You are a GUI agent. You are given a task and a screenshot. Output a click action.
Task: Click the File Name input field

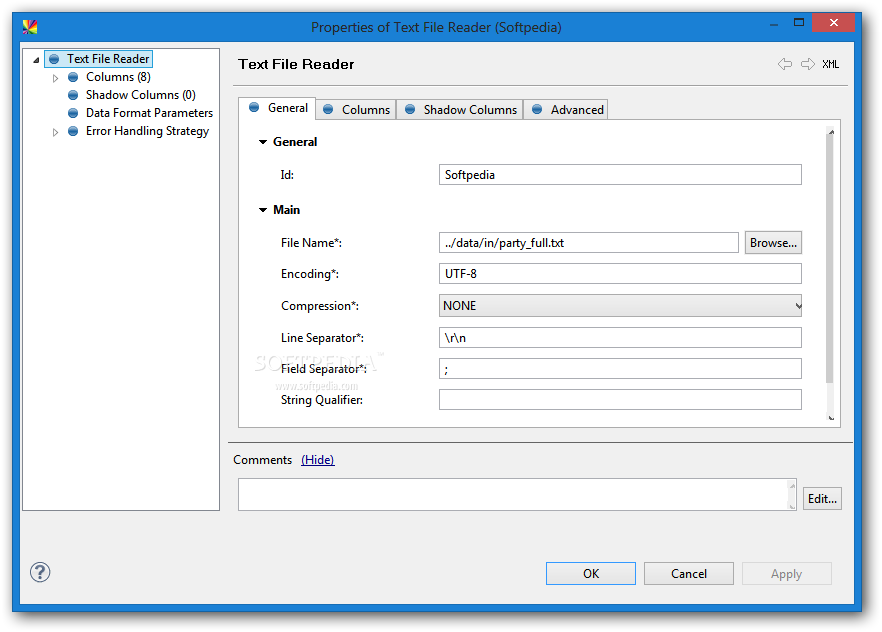pyautogui.click(x=588, y=243)
